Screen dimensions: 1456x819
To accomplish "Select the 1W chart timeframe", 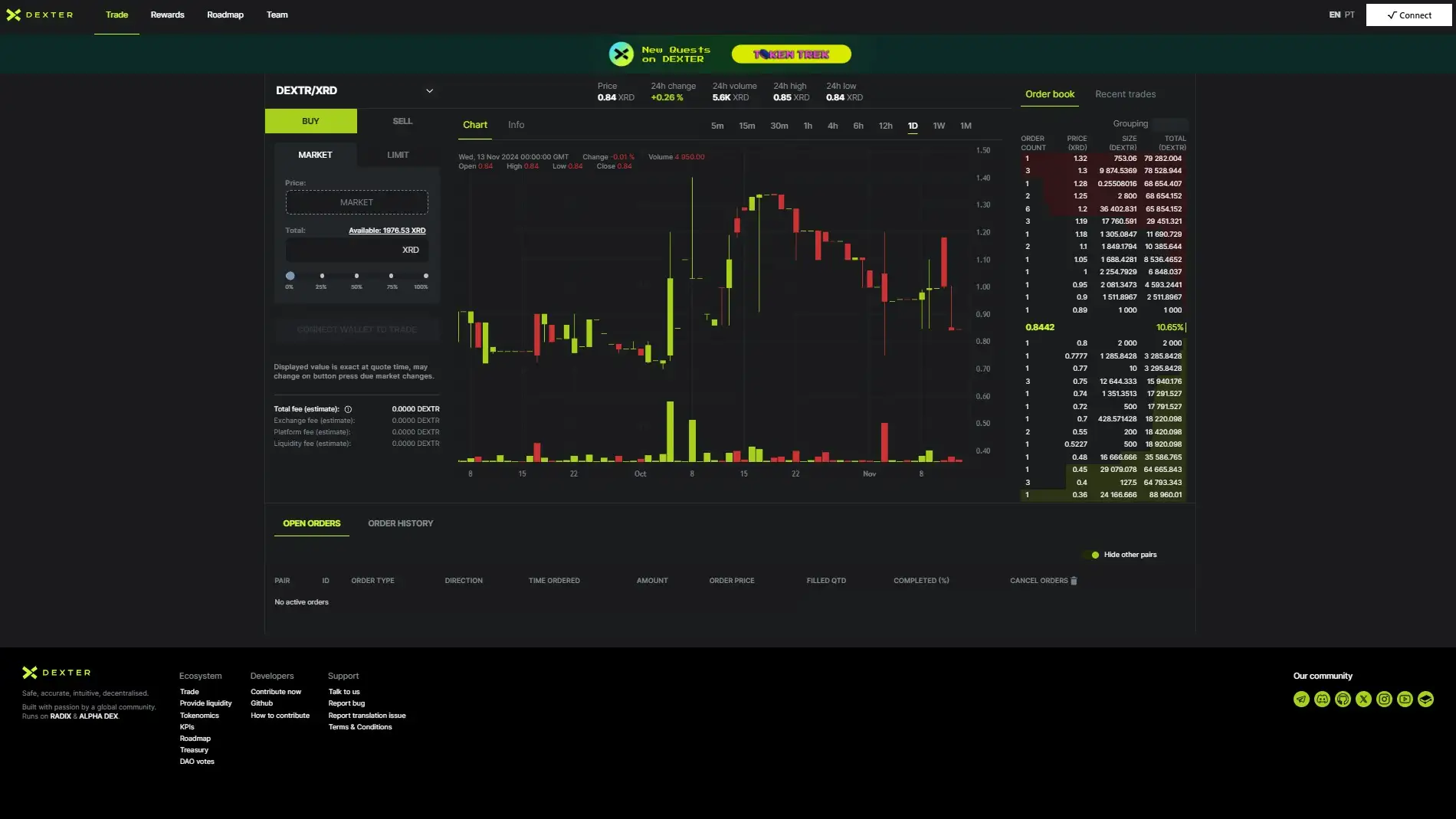I will pyautogui.click(x=939, y=126).
